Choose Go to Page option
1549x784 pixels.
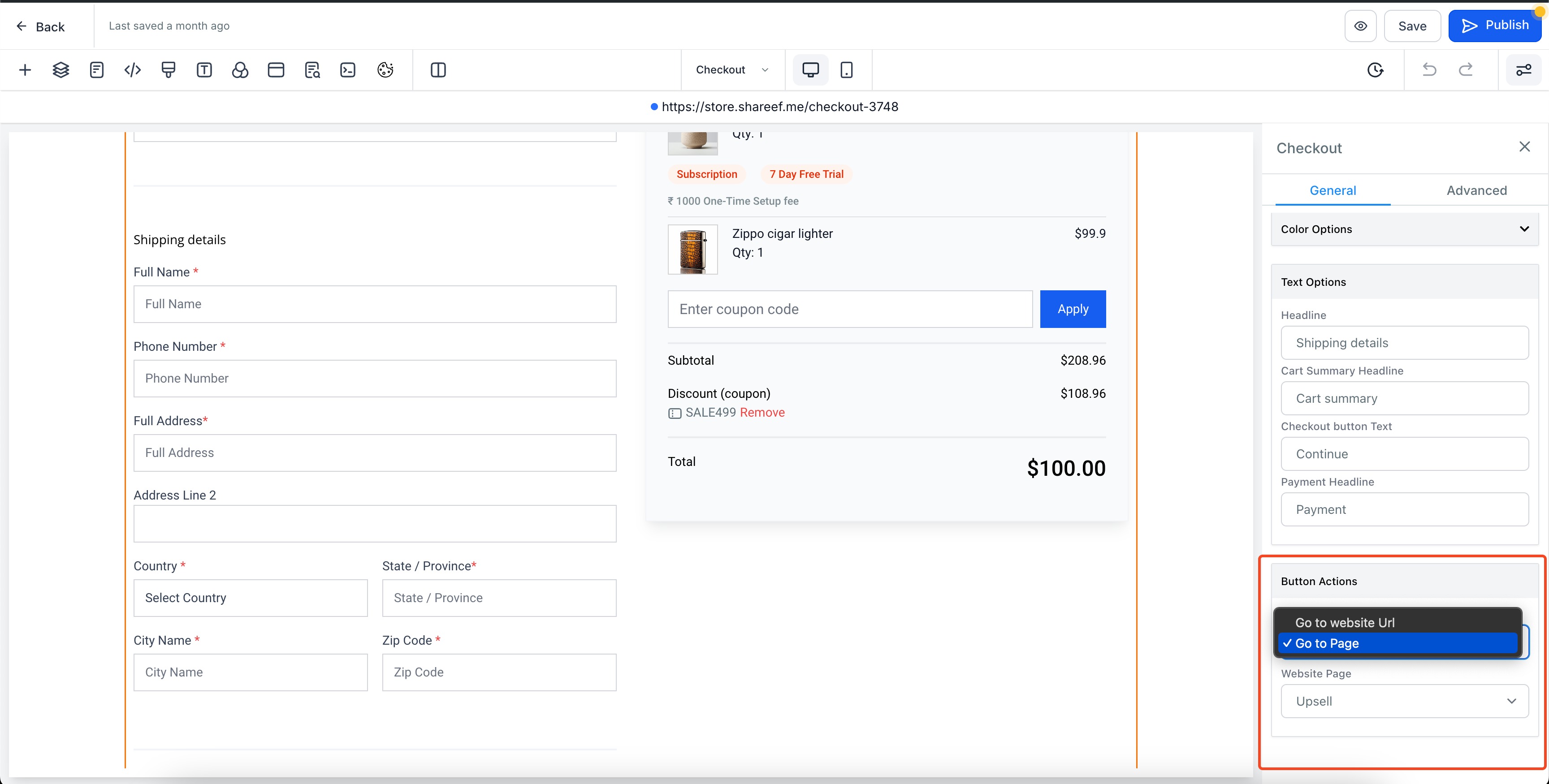click(1398, 643)
